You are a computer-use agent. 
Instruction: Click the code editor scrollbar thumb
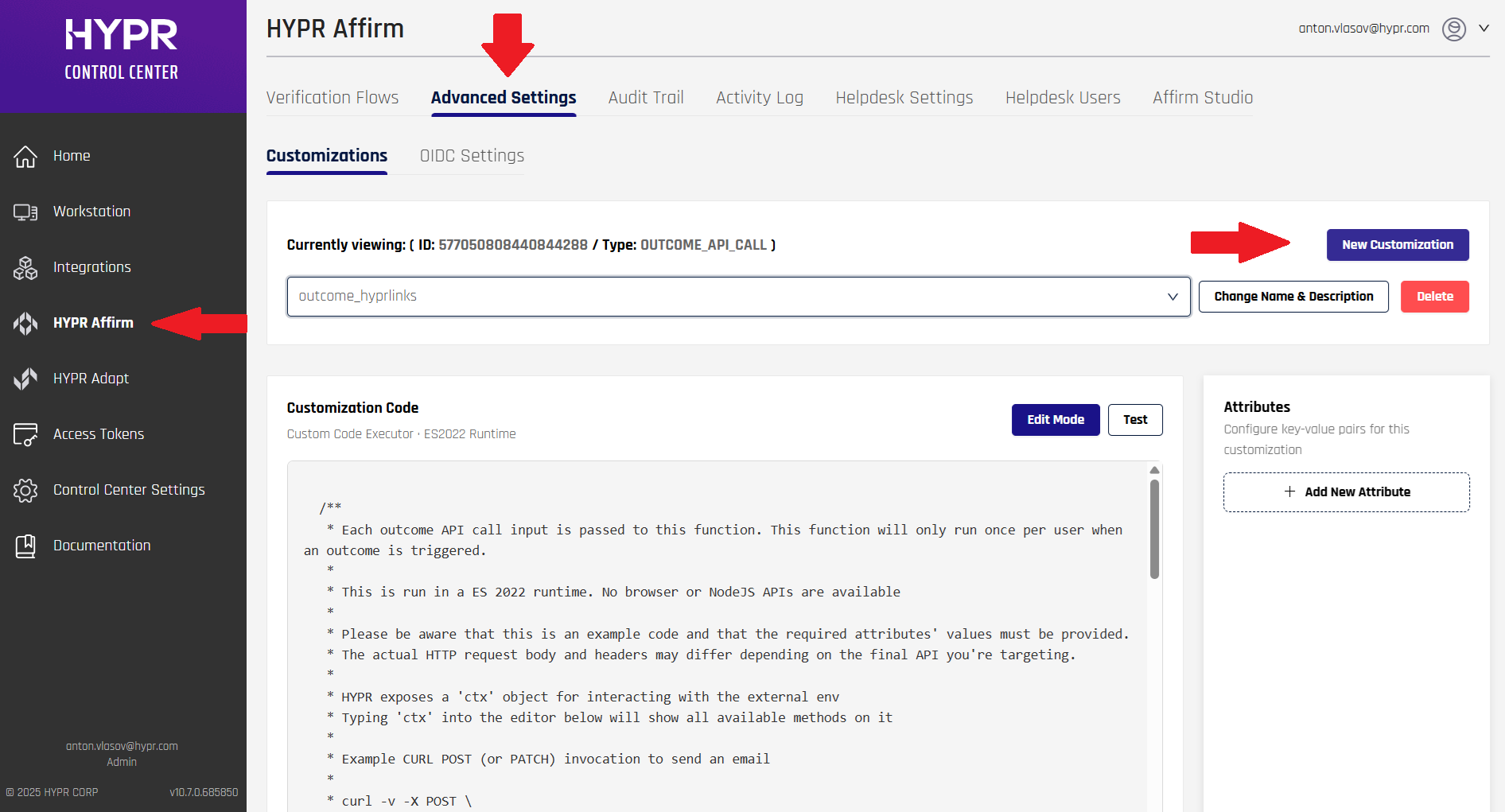pos(1154,529)
